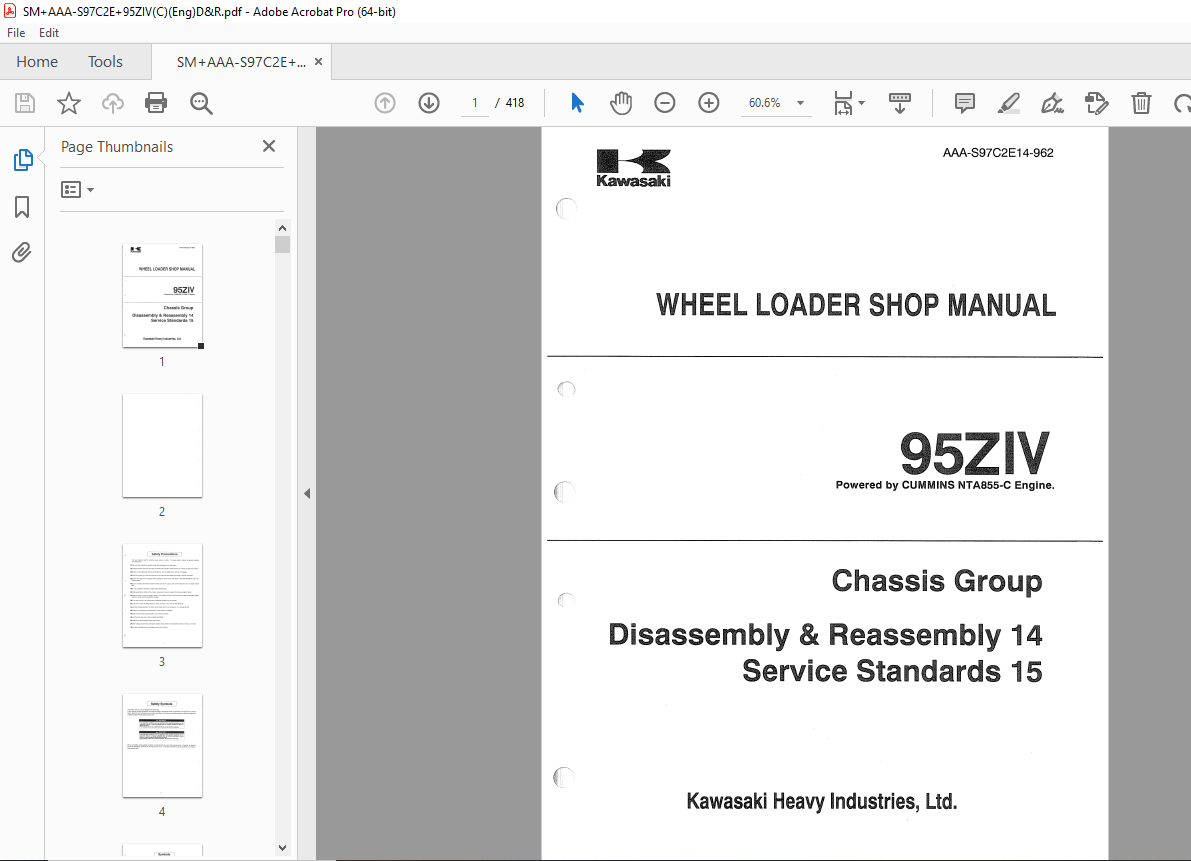The height and width of the screenshot is (861, 1191).
Task: Click the scrolling mode keyboard icon
Action: click(899, 102)
